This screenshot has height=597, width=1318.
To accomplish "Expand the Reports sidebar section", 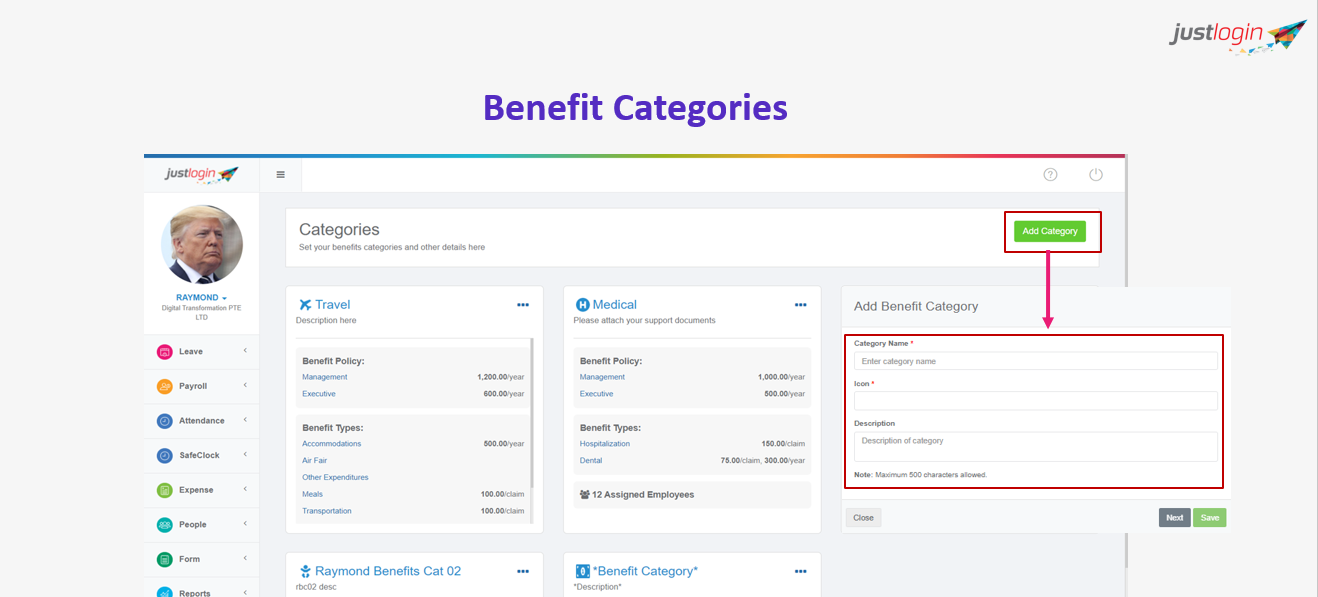I will (x=190, y=591).
